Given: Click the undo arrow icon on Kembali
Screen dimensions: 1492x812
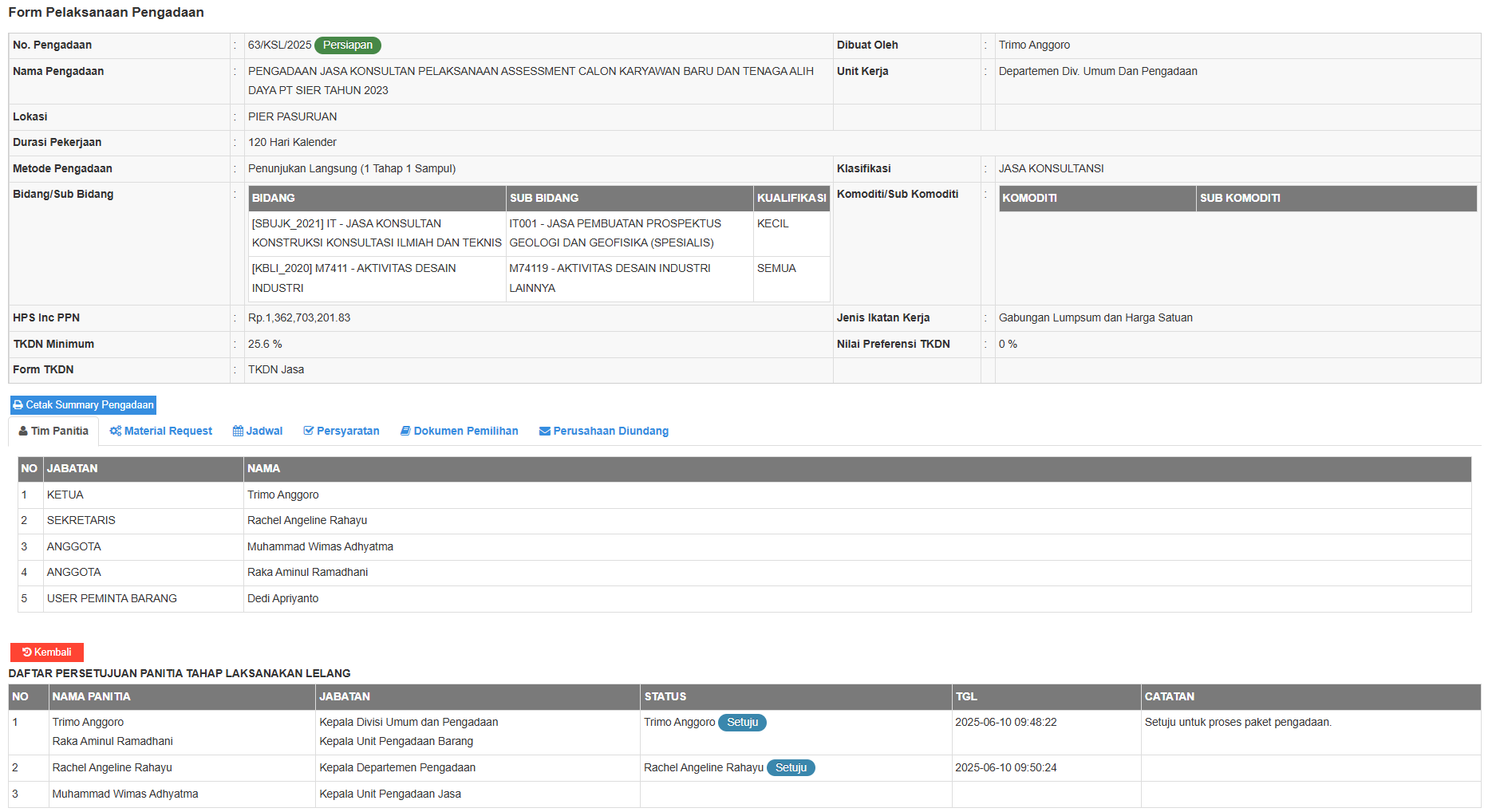Looking at the screenshot, I should [27, 652].
